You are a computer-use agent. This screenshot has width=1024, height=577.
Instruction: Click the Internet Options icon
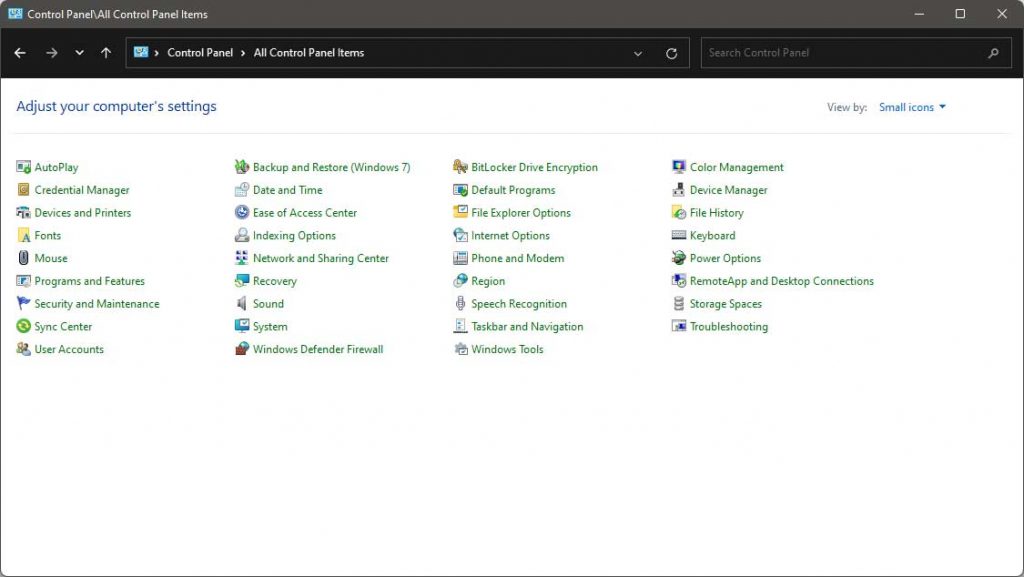point(460,236)
